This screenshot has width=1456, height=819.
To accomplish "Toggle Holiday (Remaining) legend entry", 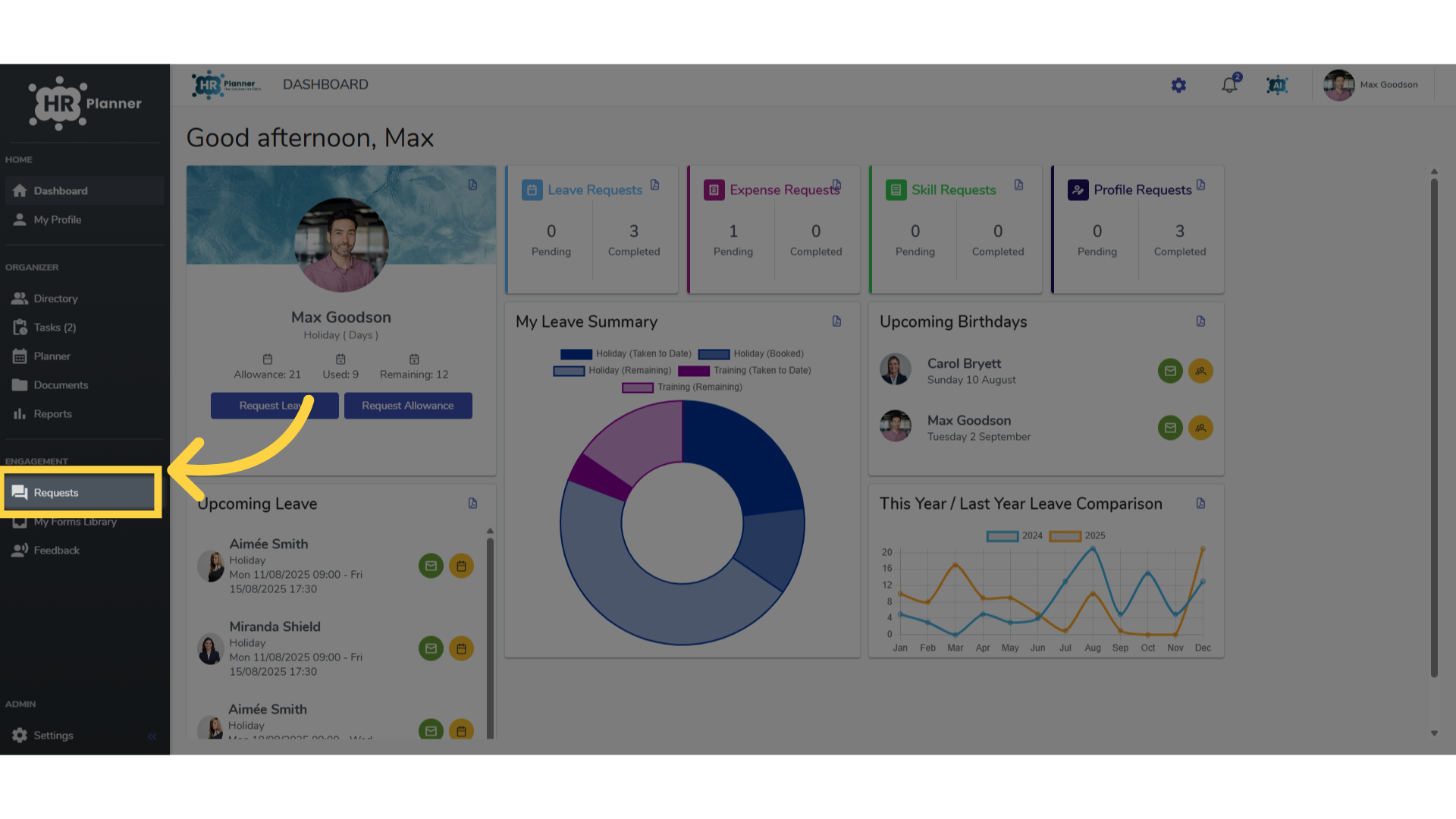I will coord(612,371).
